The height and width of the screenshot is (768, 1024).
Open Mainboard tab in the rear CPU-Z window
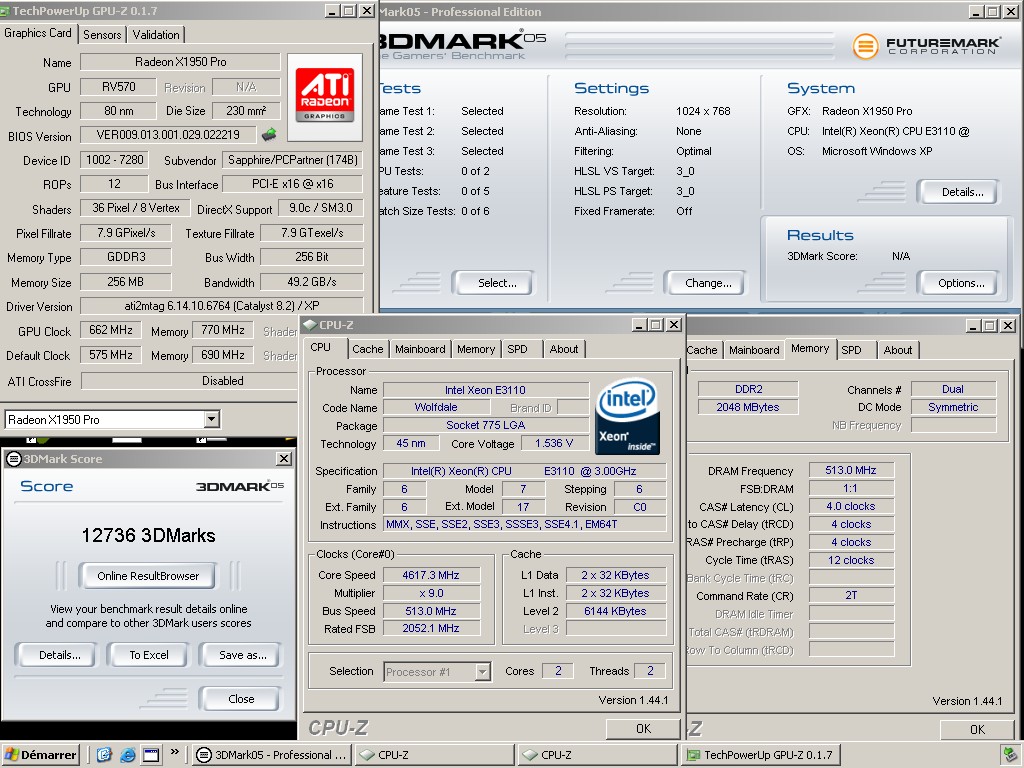pyautogui.click(x=754, y=350)
